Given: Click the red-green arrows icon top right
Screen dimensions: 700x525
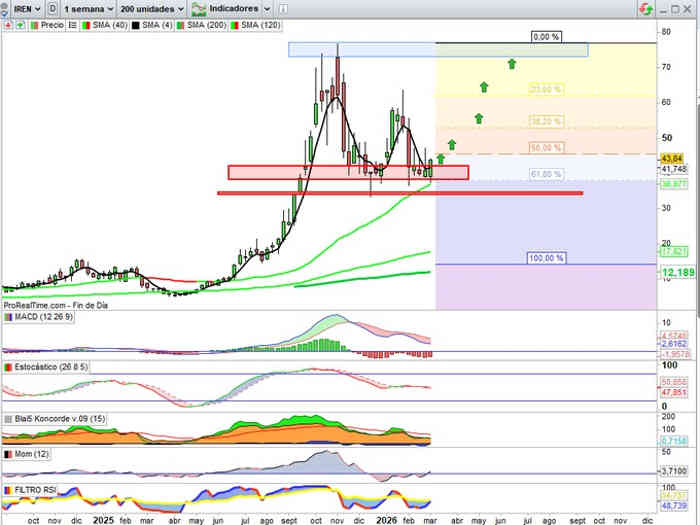Looking at the screenshot, I should click(650, 8).
